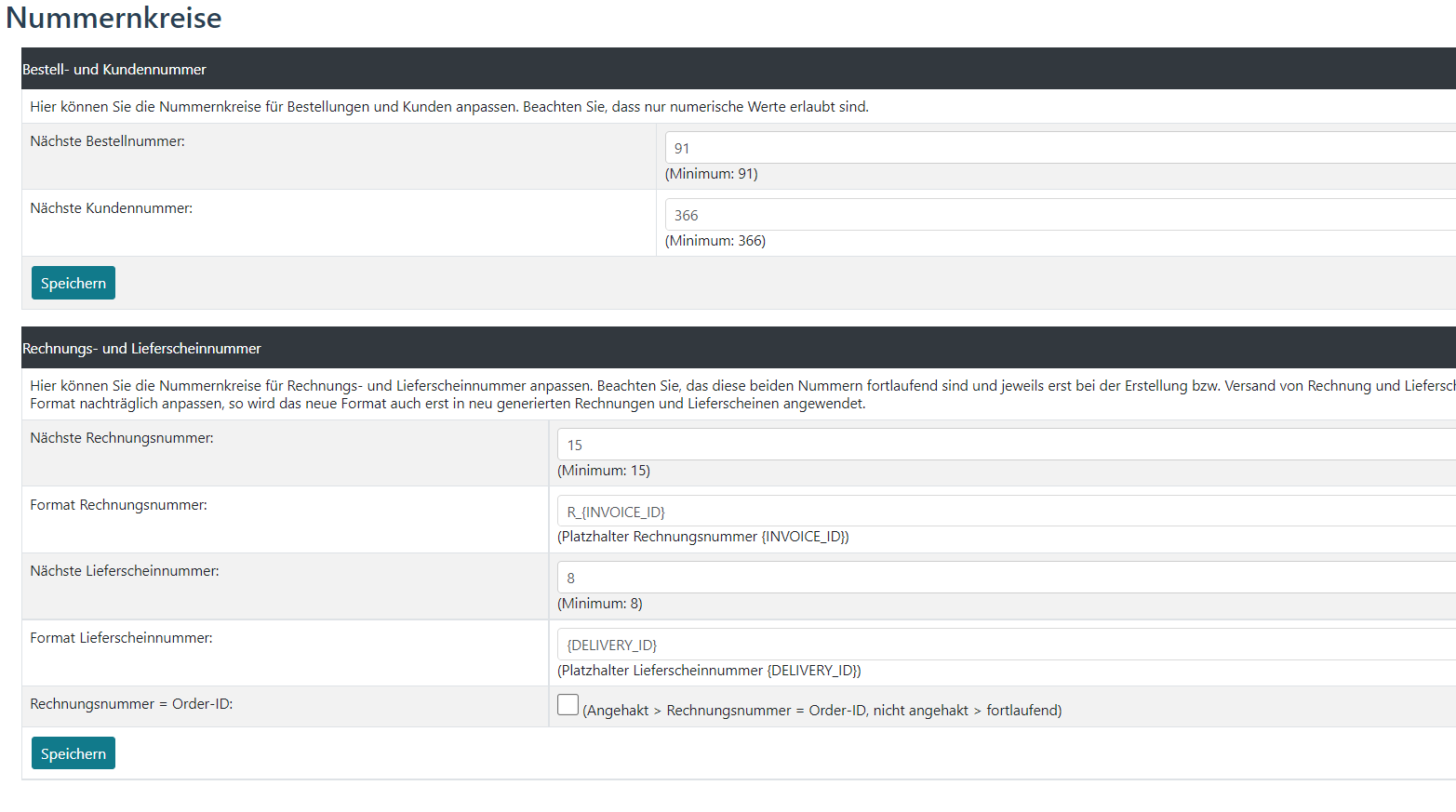Image resolution: width=1456 pixels, height=812 pixels.
Task: Click the 'Nächste Kundennummer:' label text
Action: coord(111,208)
